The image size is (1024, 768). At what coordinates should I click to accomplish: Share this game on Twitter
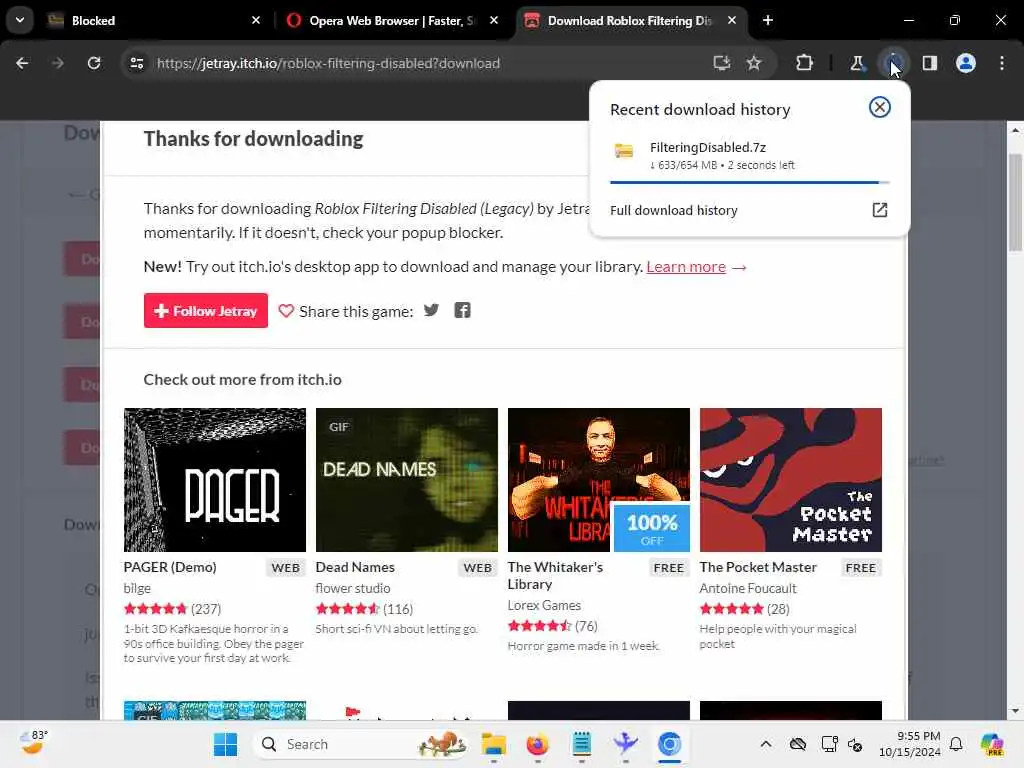point(431,310)
